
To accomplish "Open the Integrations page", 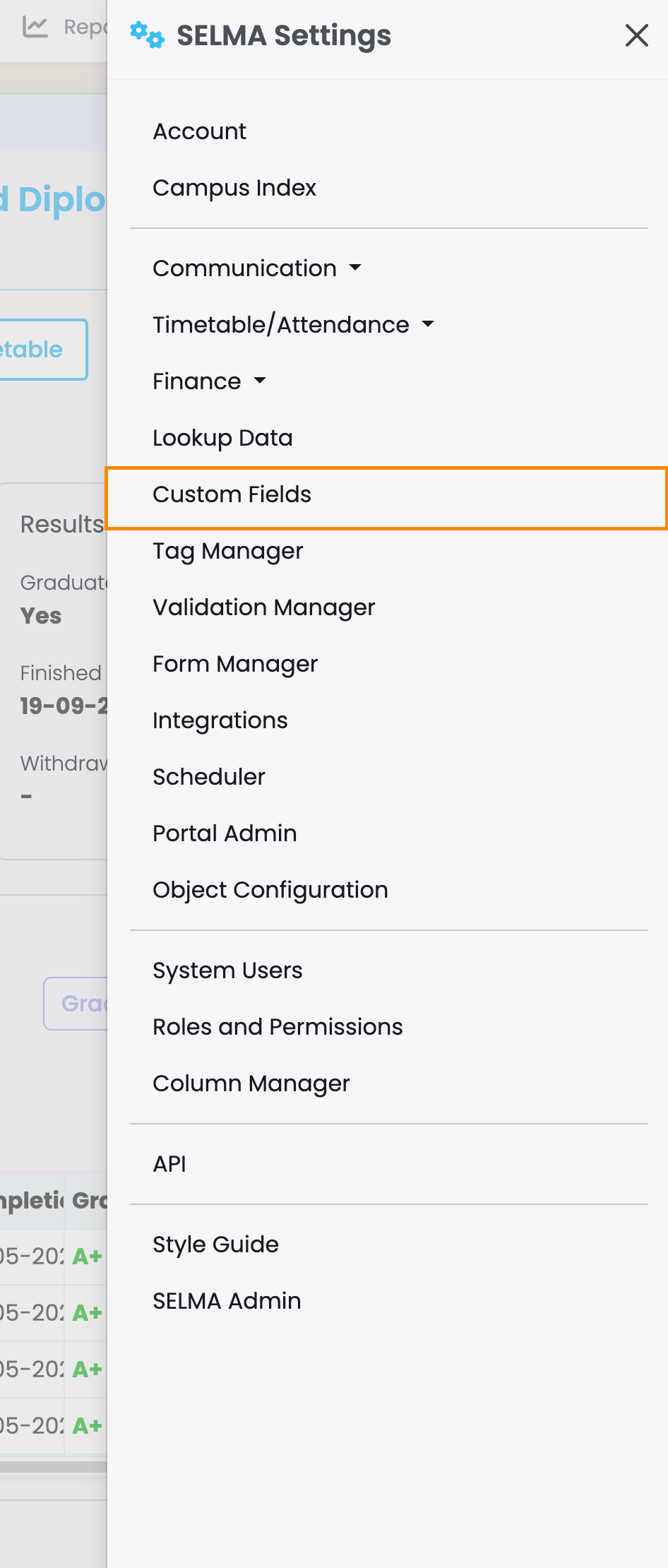I will point(220,720).
